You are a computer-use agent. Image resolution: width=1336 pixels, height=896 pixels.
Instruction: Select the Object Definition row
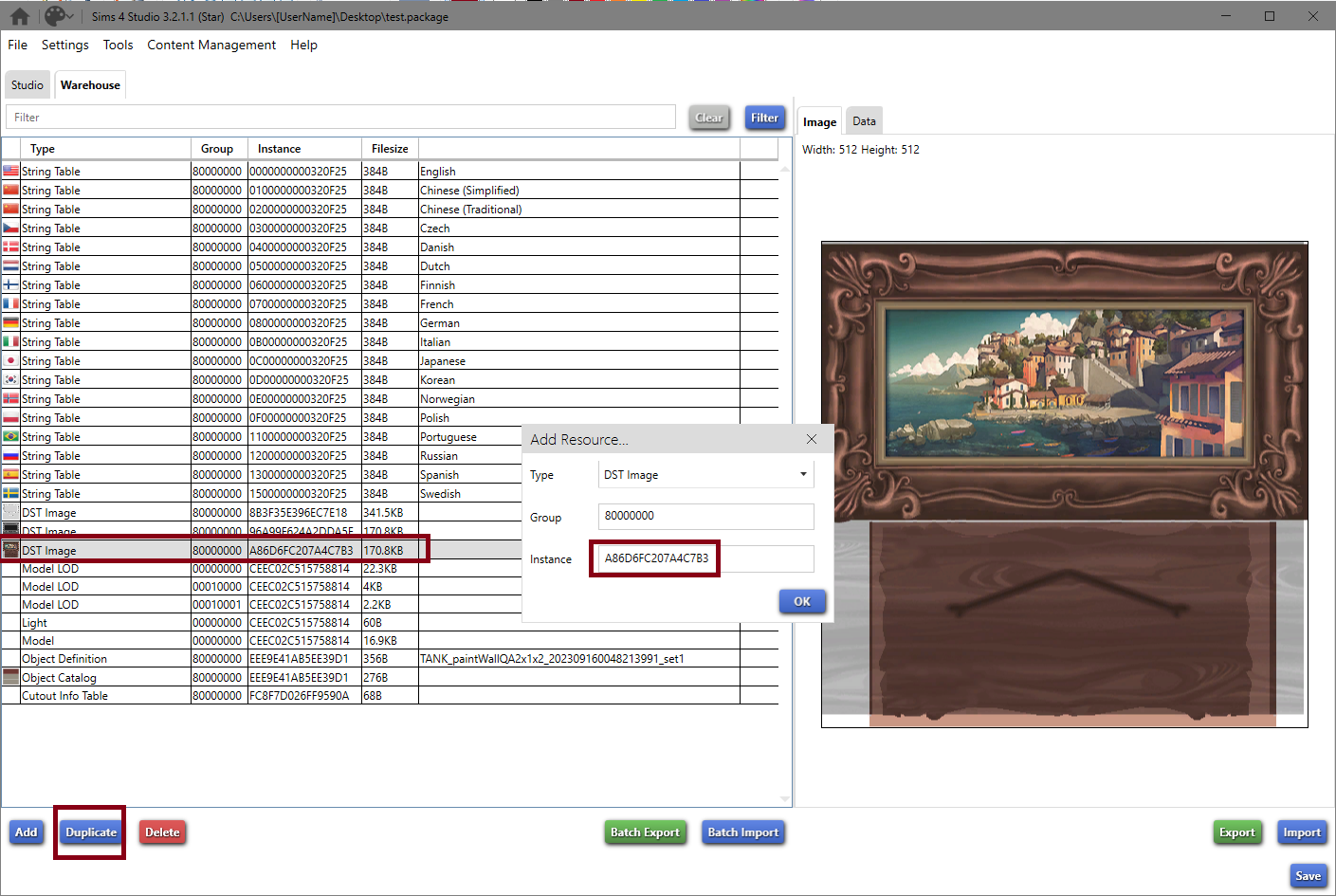click(x=390, y=659)
